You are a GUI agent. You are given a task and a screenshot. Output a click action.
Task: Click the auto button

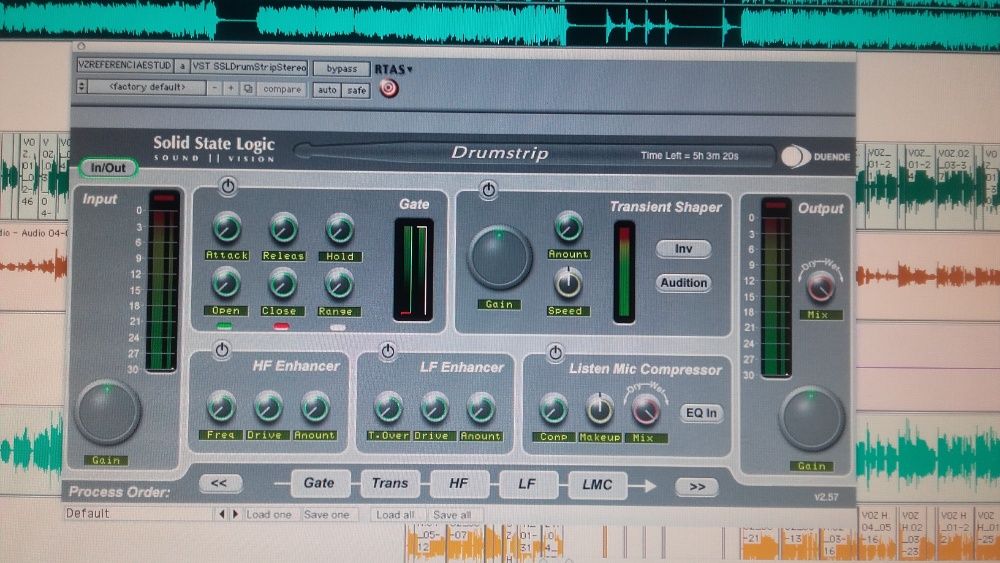(x=327, y=90)
